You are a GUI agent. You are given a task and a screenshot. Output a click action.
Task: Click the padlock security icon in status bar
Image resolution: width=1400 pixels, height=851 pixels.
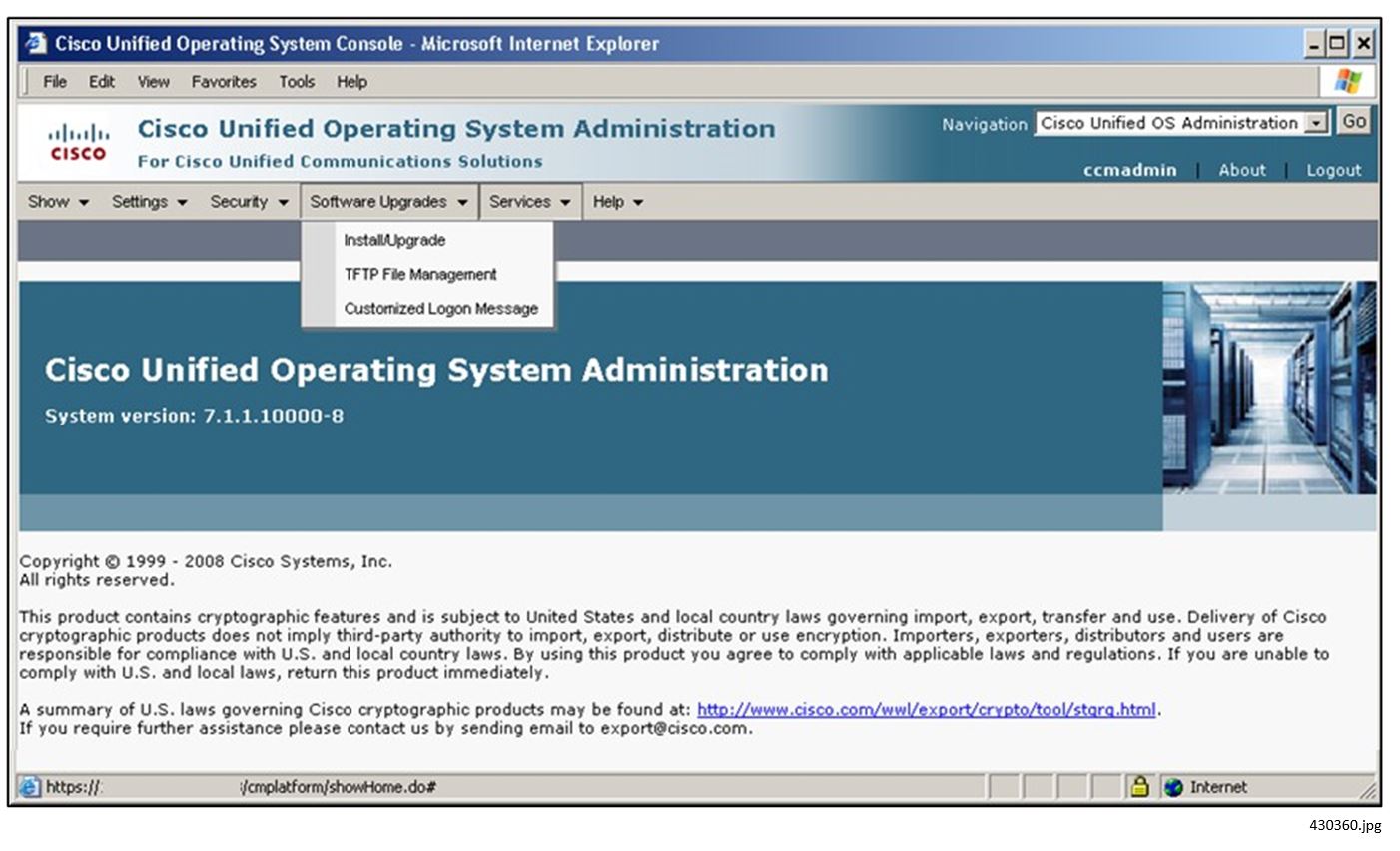point(1139,787)
